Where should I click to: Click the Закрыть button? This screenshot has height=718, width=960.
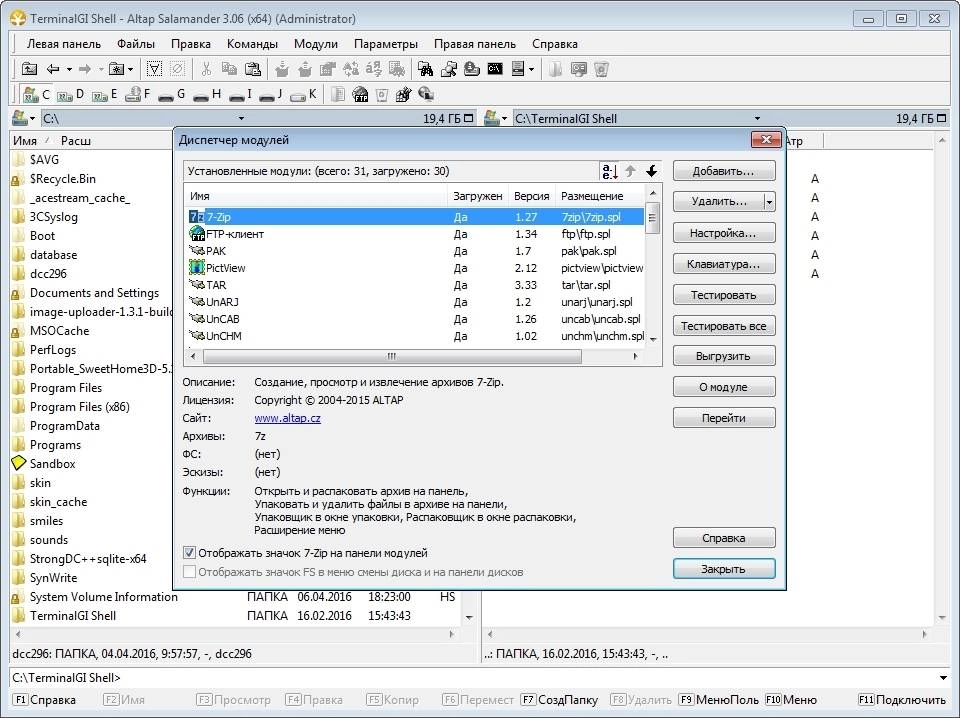point(724,569)
